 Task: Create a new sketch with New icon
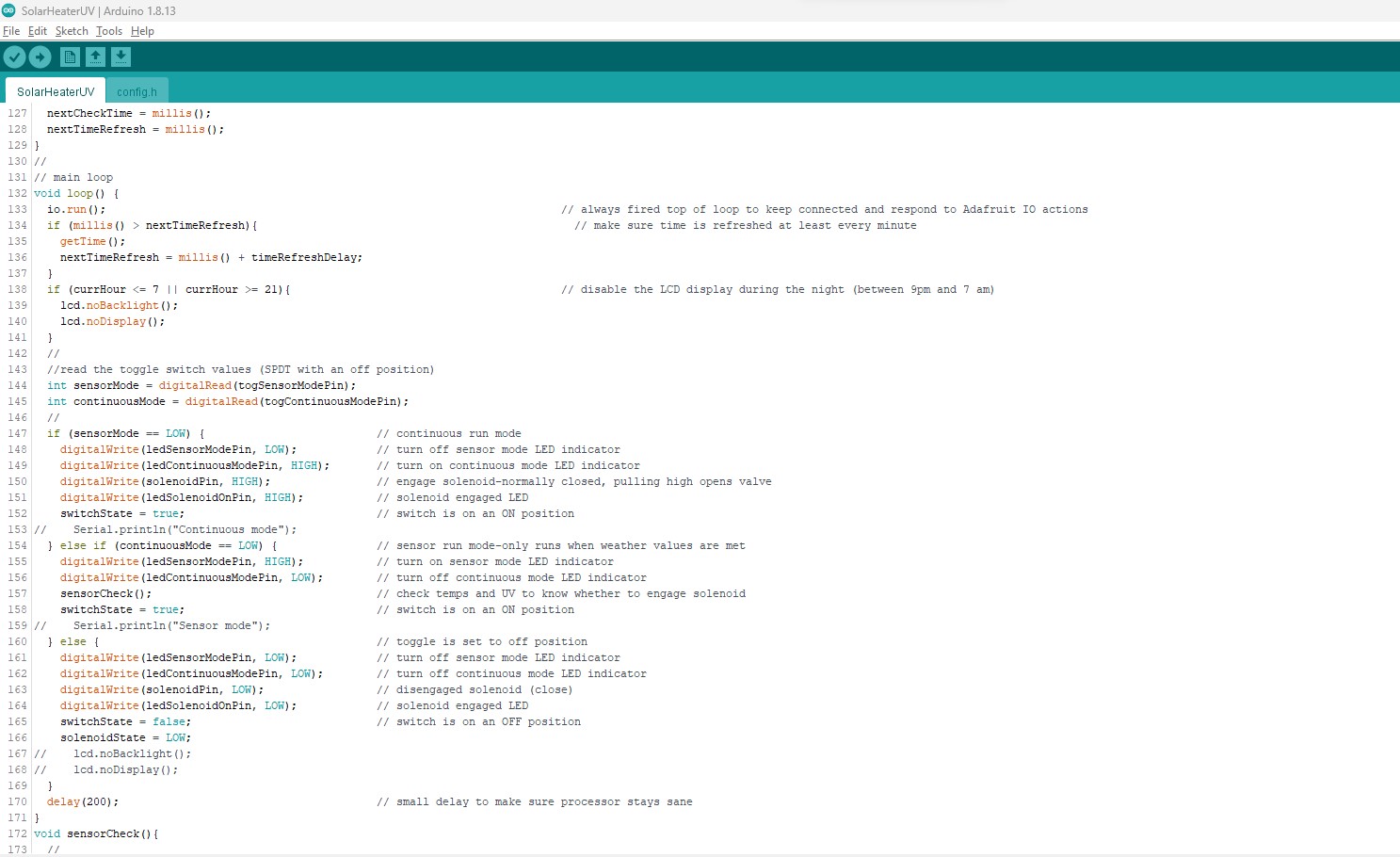click(70, 57)
